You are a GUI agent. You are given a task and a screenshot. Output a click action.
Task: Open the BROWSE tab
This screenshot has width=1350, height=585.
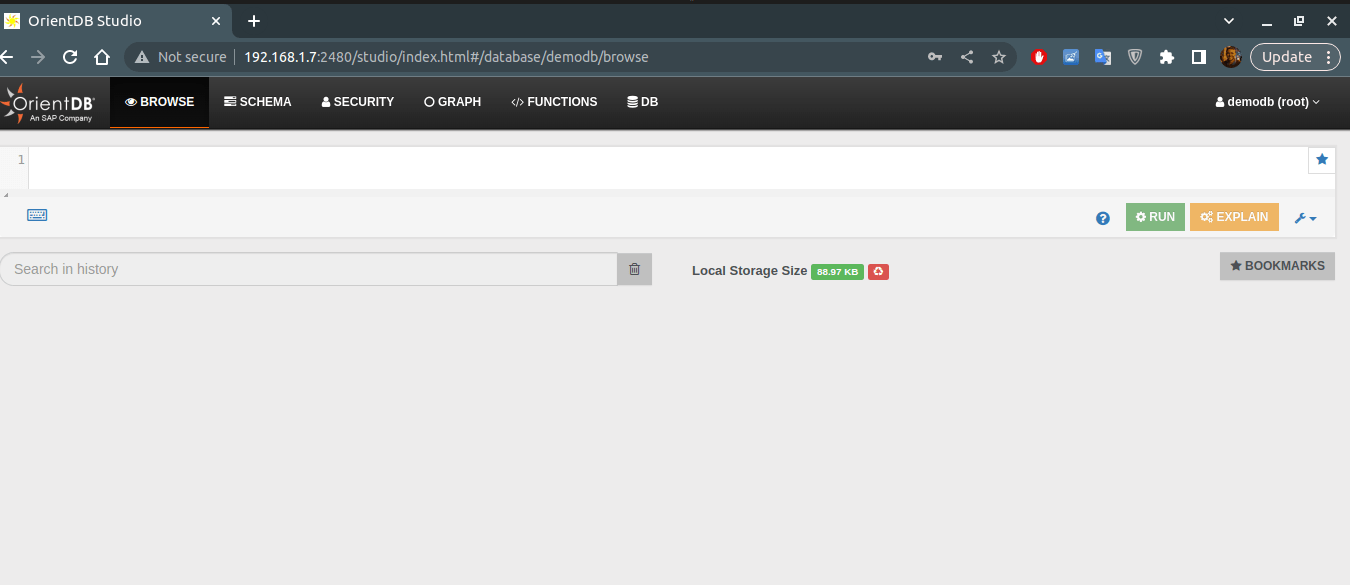tap(160, 102)
